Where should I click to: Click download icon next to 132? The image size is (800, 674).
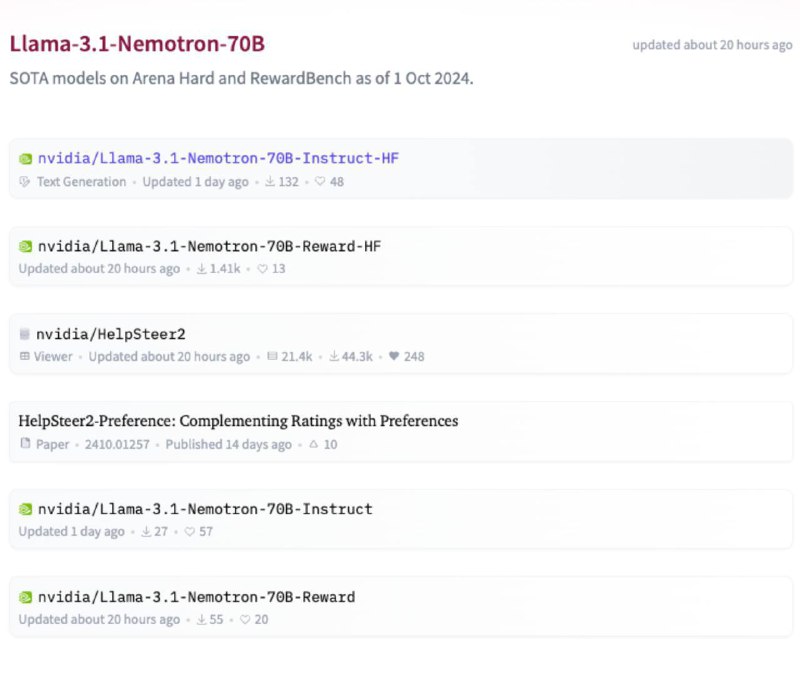pos(270,181)
